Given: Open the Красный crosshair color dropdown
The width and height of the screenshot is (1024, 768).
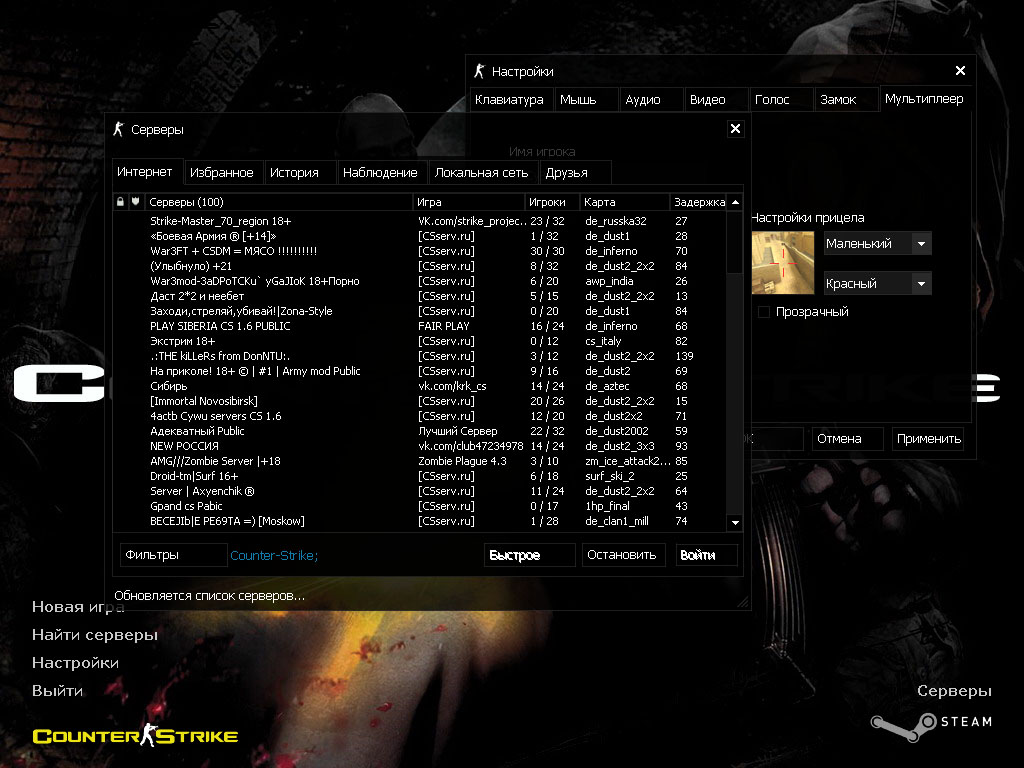Looking at the screenshot, I should [x=877, y=283].
